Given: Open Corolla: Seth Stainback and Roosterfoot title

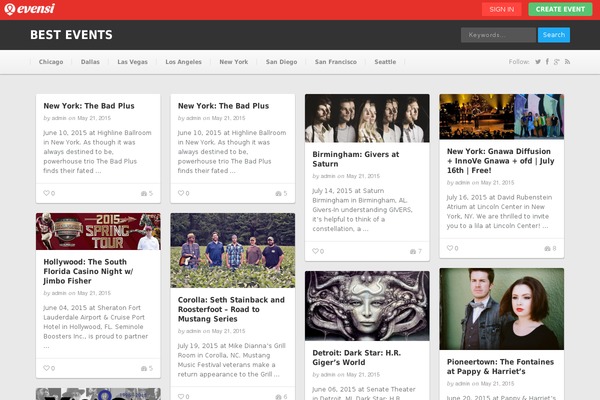Looking at the screenshot, I should click(x=231, y=309).
